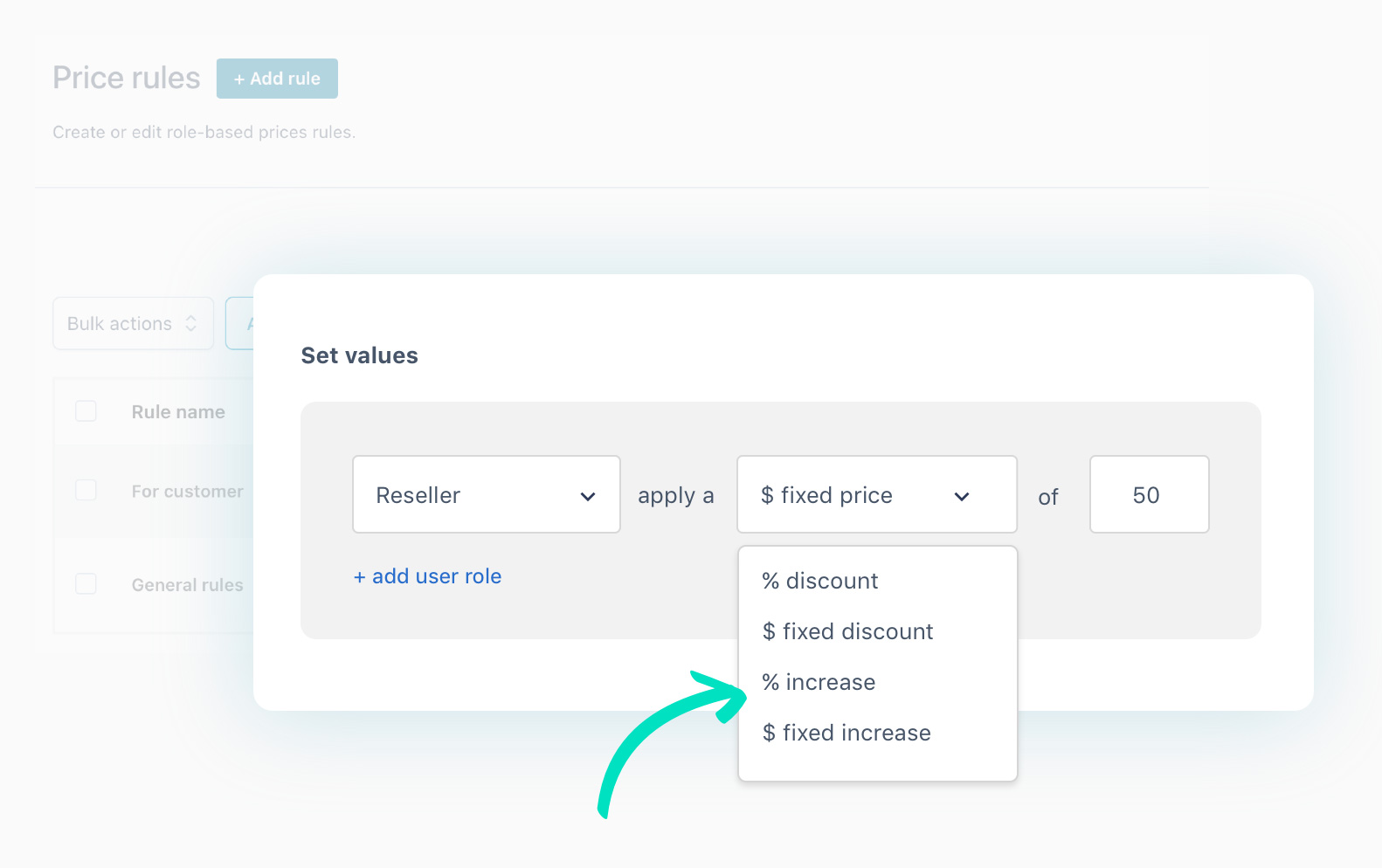Check the Rule name header checkbox

tap(86, 410)
